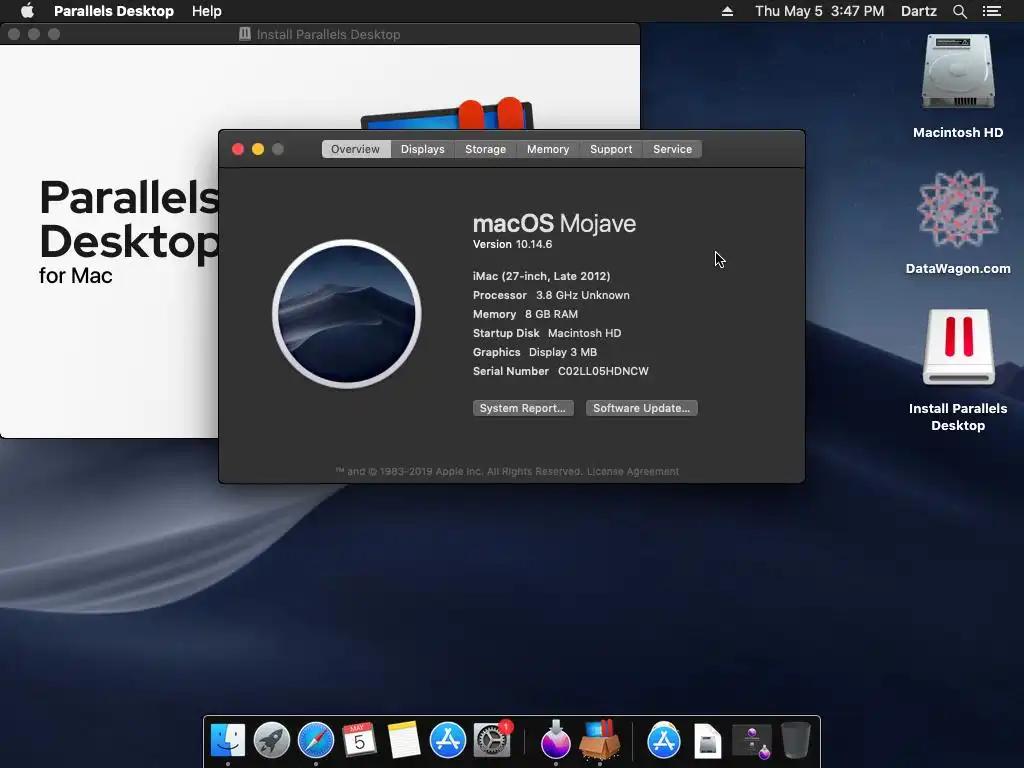The height and width of the screenshot is (768, 1024).
Task: Open System Preferences gear with badge
Action: point(492,741)
